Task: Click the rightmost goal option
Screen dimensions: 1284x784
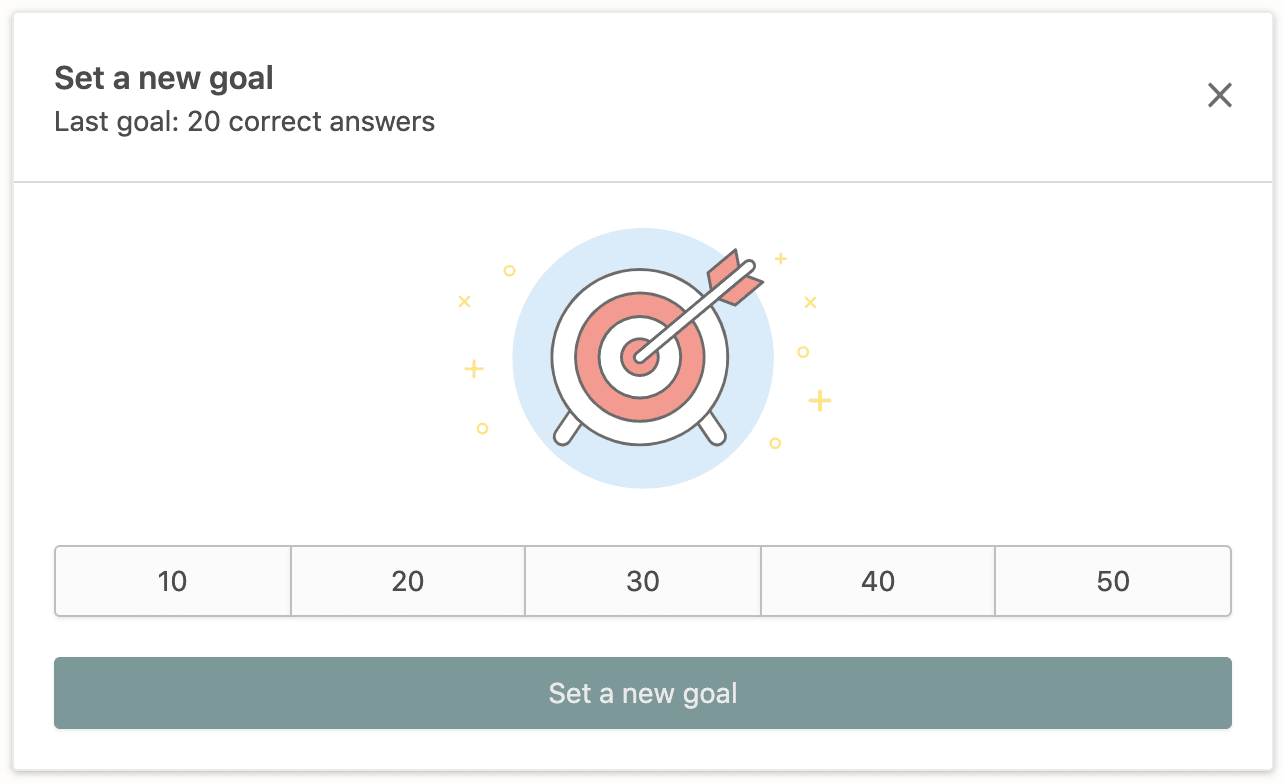Action: [x=1112, y=581]
